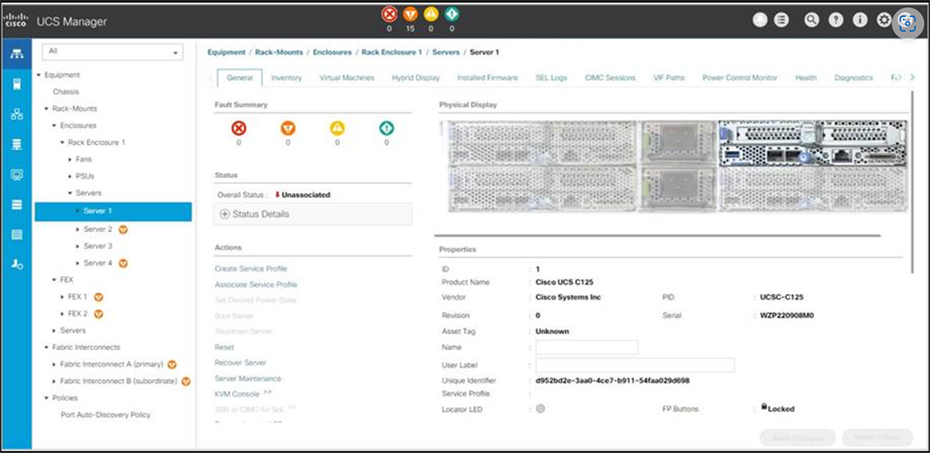Image resolution: width=930 pixels, height=453 pixels.
Task: Click the Associate Service Profile link
Action: (256, 285)
